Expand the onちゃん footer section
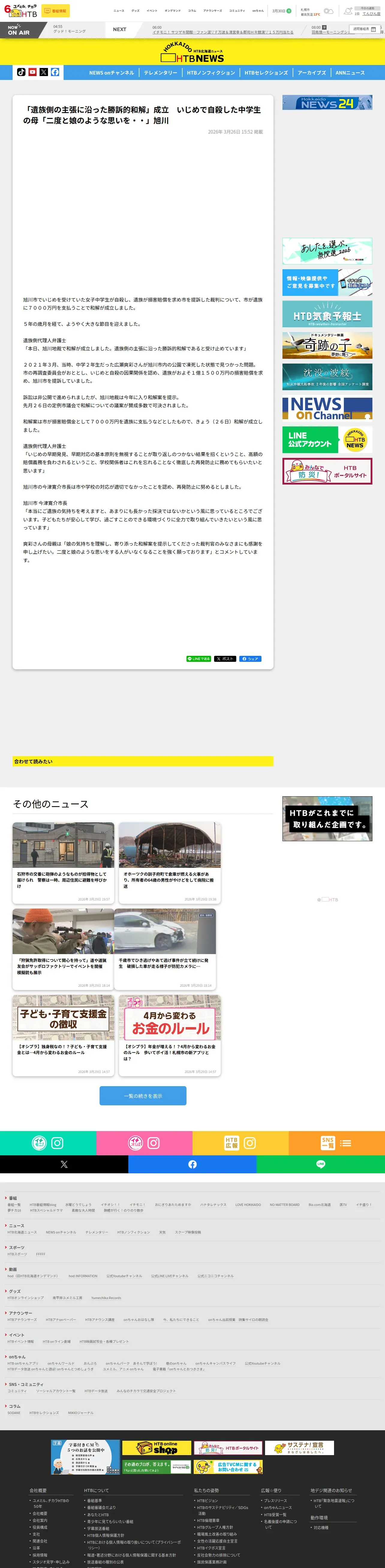Screen dimensions: 385x1568 pos(16,1357)
